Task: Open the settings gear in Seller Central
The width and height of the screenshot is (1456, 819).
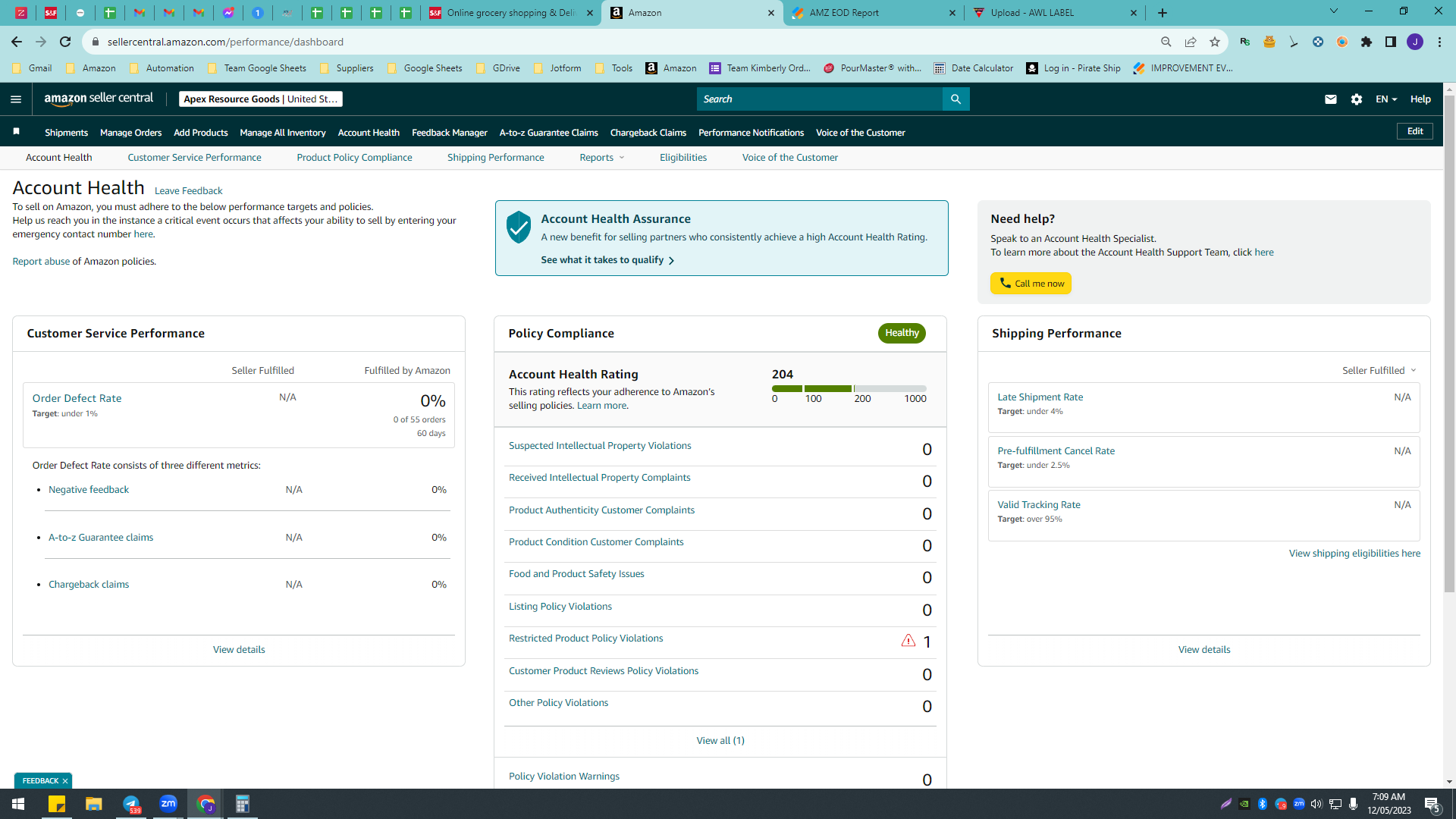Action: click(x=1357, y=99)
